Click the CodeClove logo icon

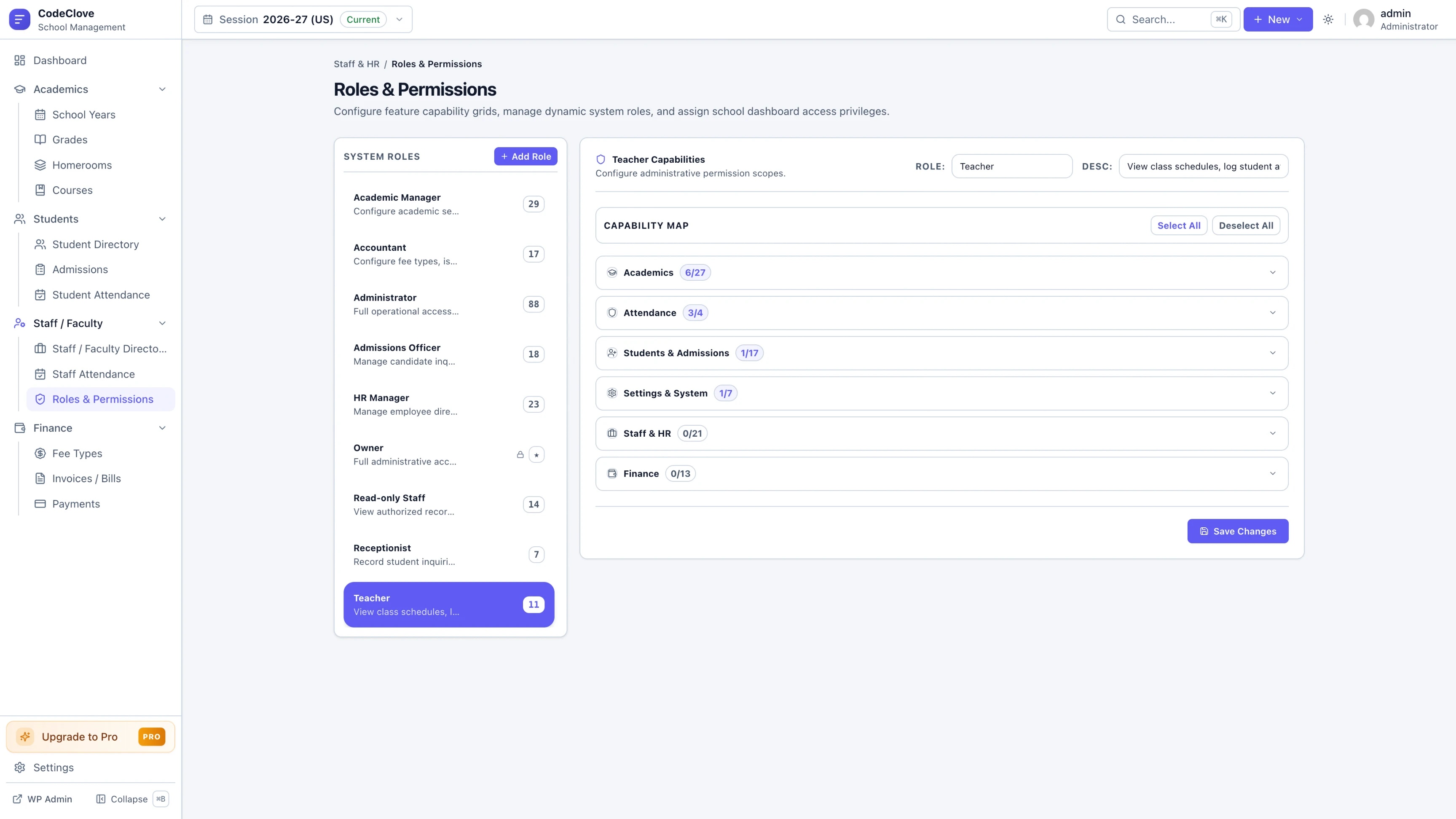[x=19, y=19]
